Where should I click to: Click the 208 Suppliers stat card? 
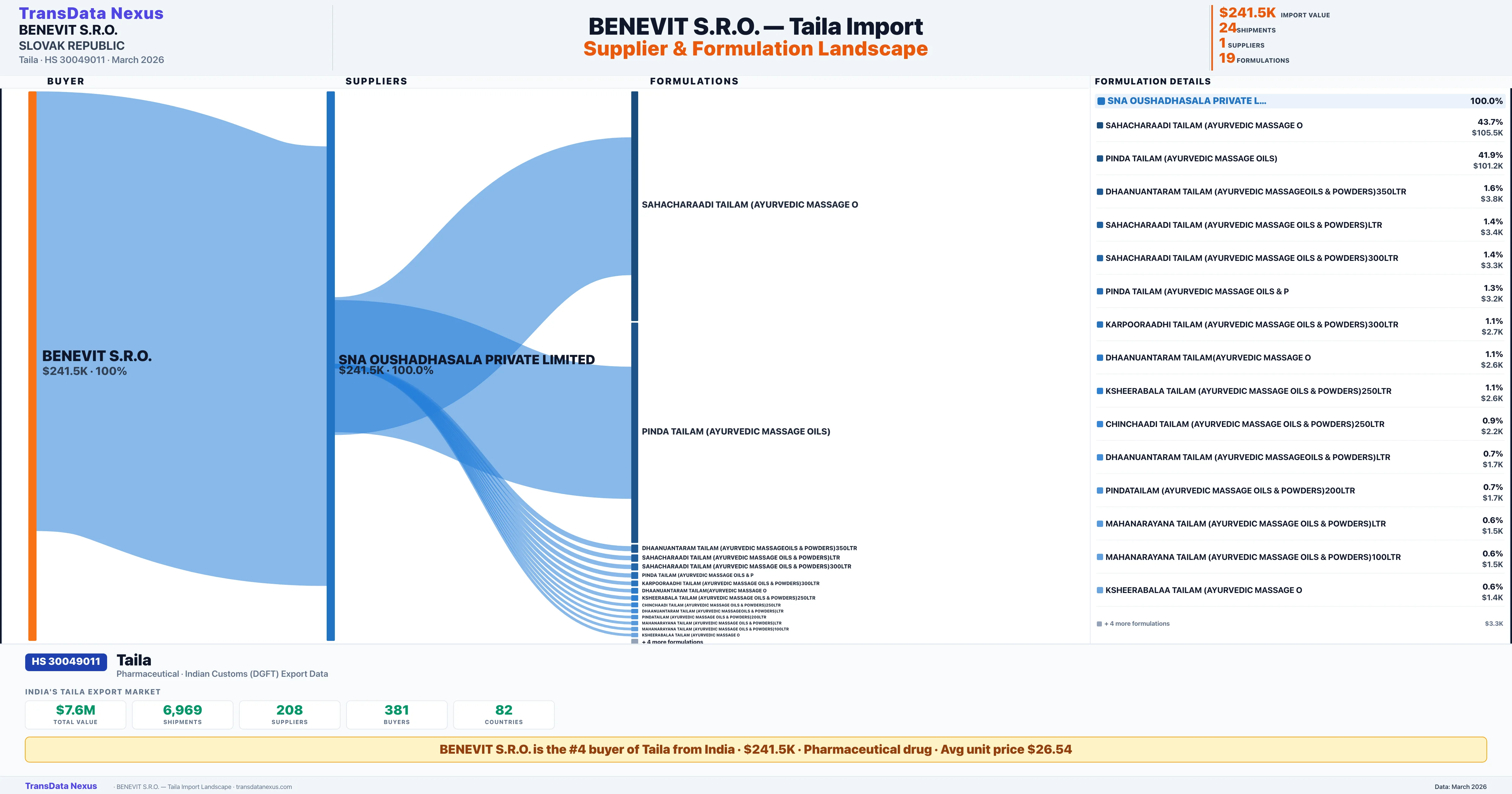pyautogui.click(x=289, y=715)
